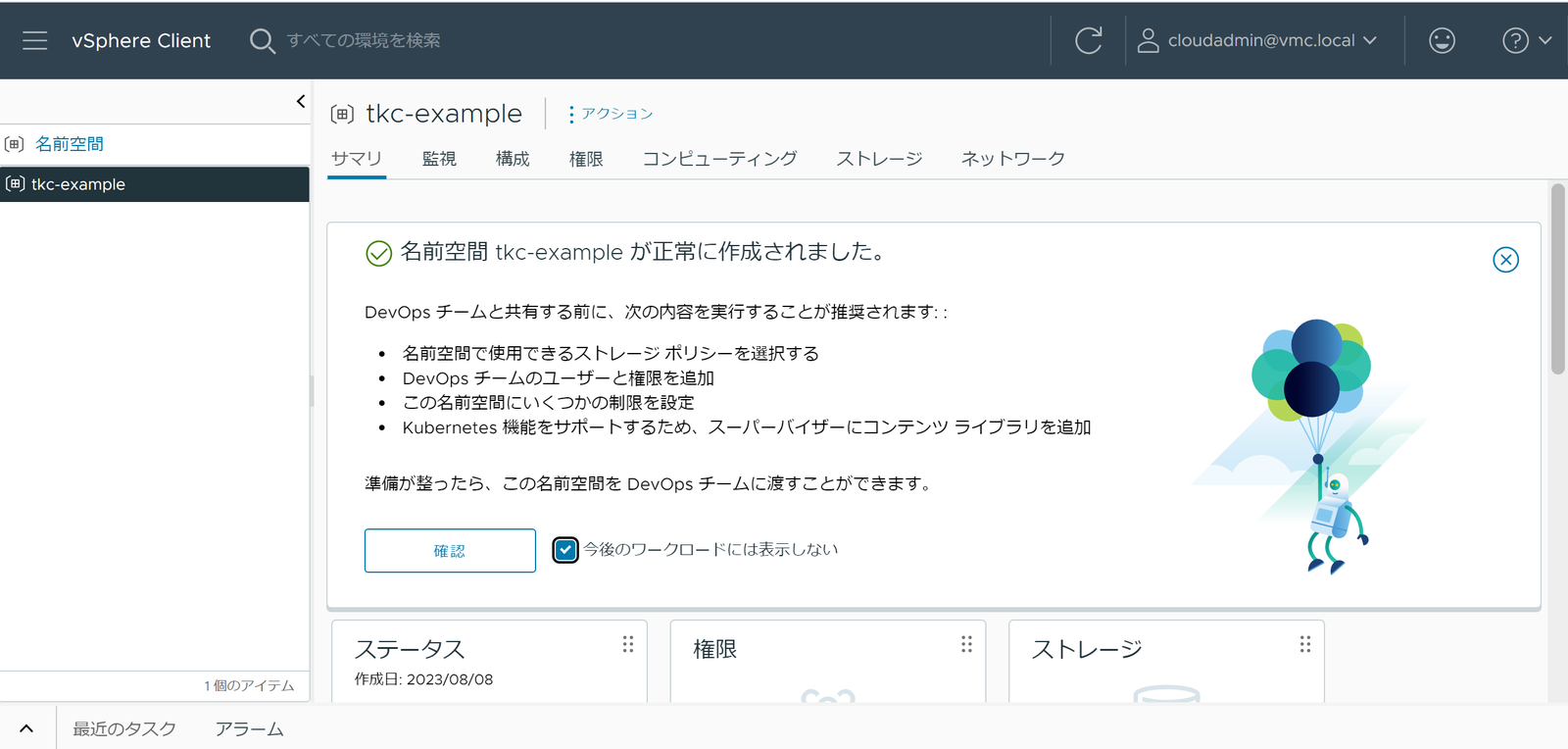
Task: Click the smiley feedback icon
Action: point(1442,40)
